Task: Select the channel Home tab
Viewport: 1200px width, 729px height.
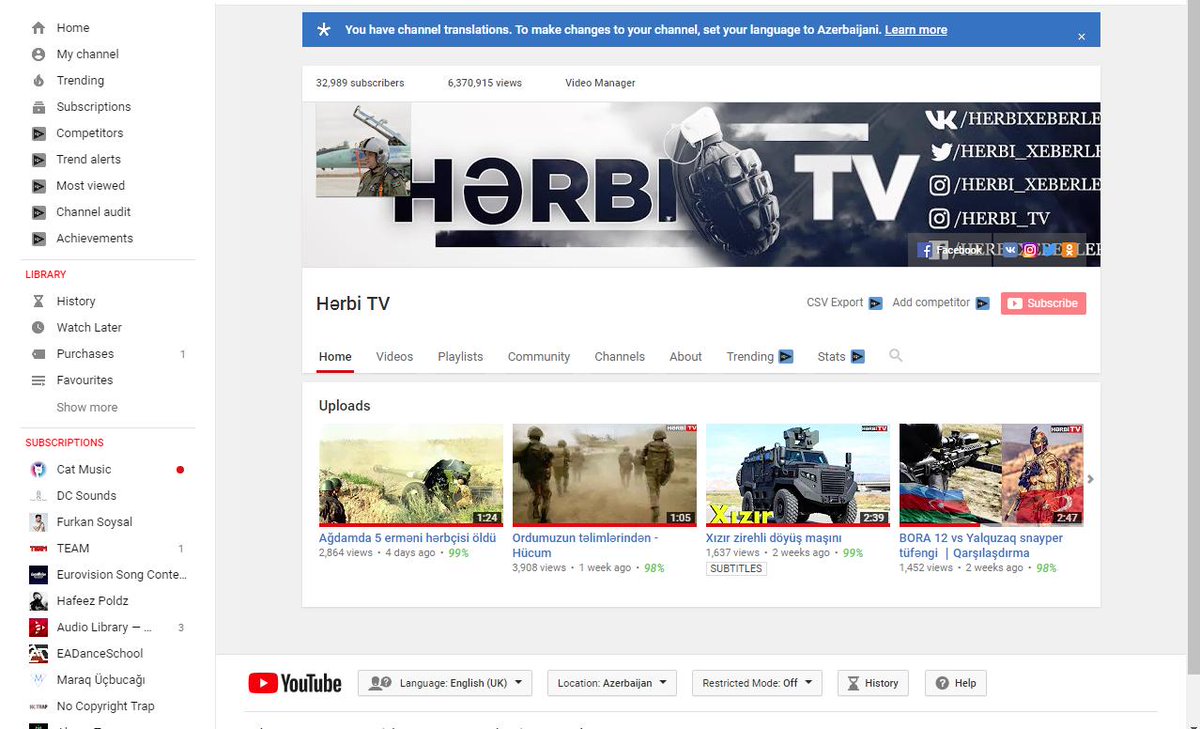Action: (x=335, y=356)
